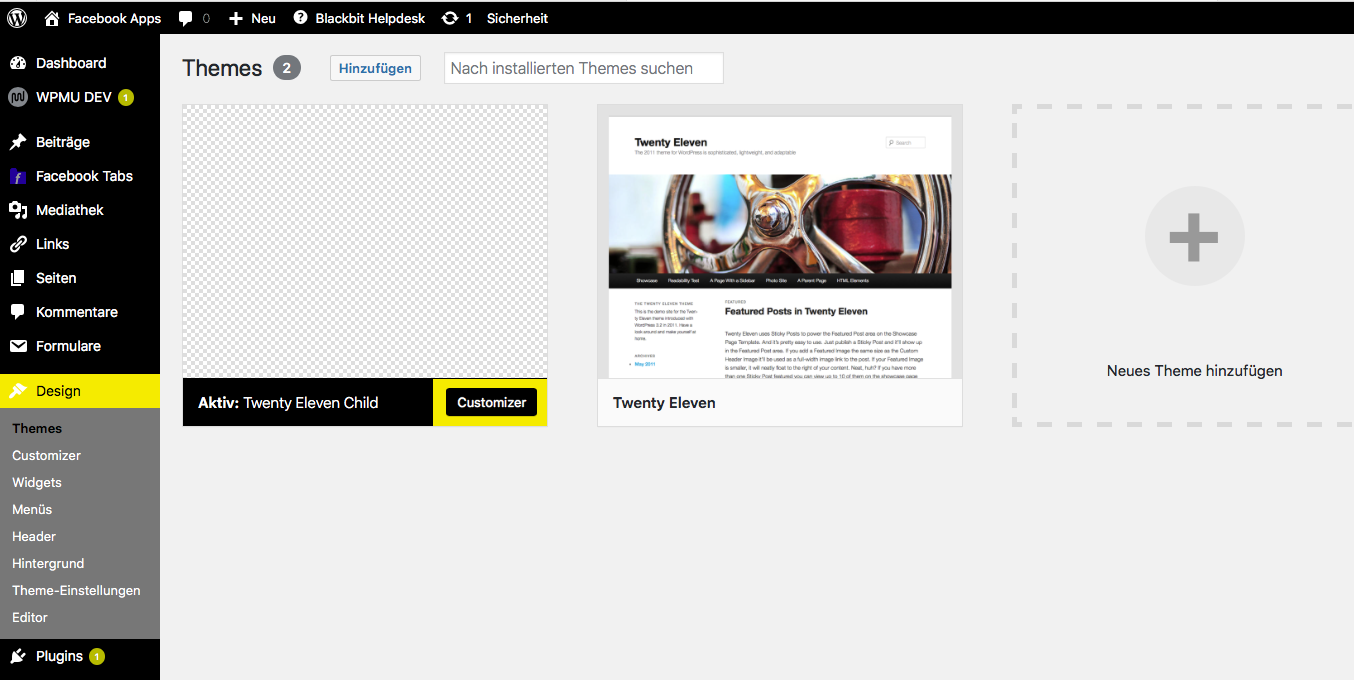The image size is (1354, 680).
Task: Open the Beiträge menu
Action: tap(80, 142)
